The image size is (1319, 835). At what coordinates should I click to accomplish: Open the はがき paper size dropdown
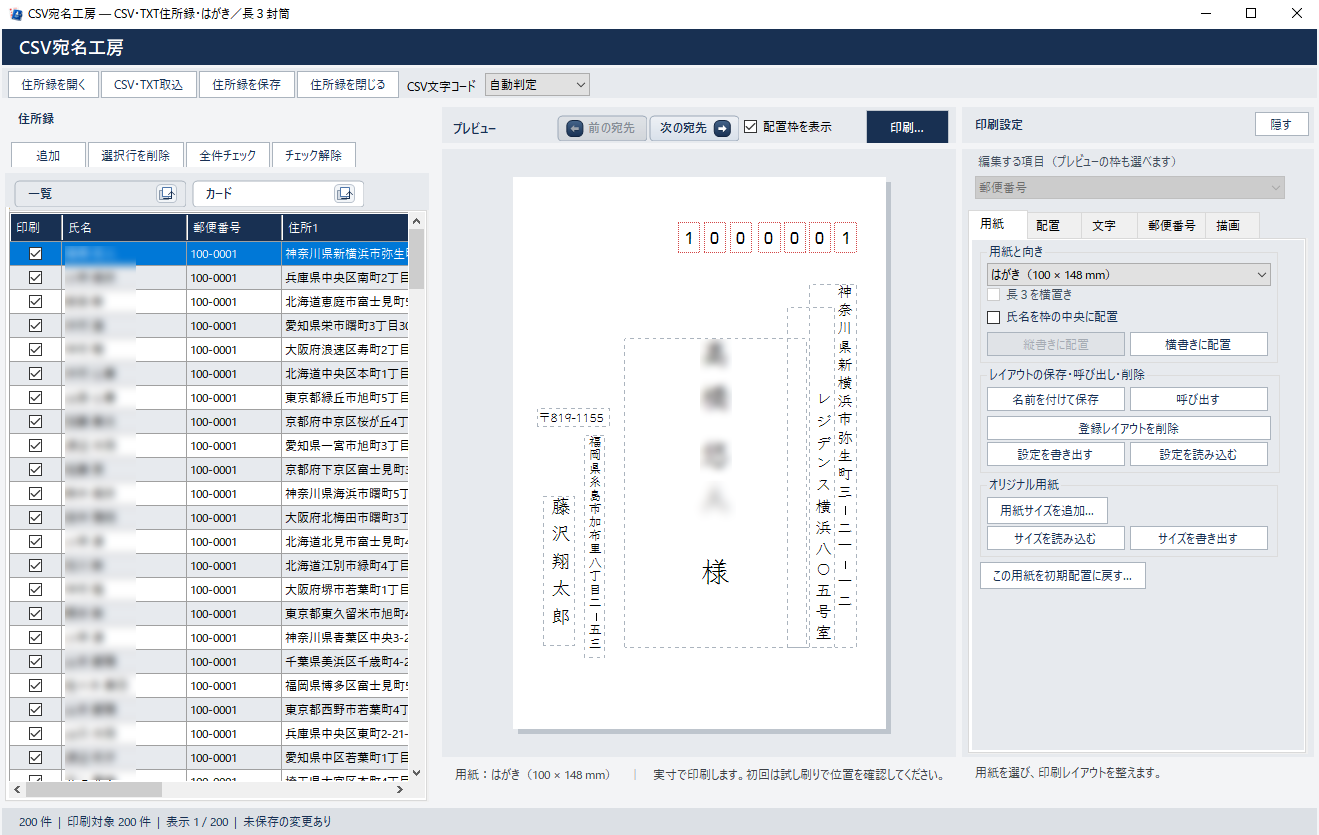tap(1128, 274)
